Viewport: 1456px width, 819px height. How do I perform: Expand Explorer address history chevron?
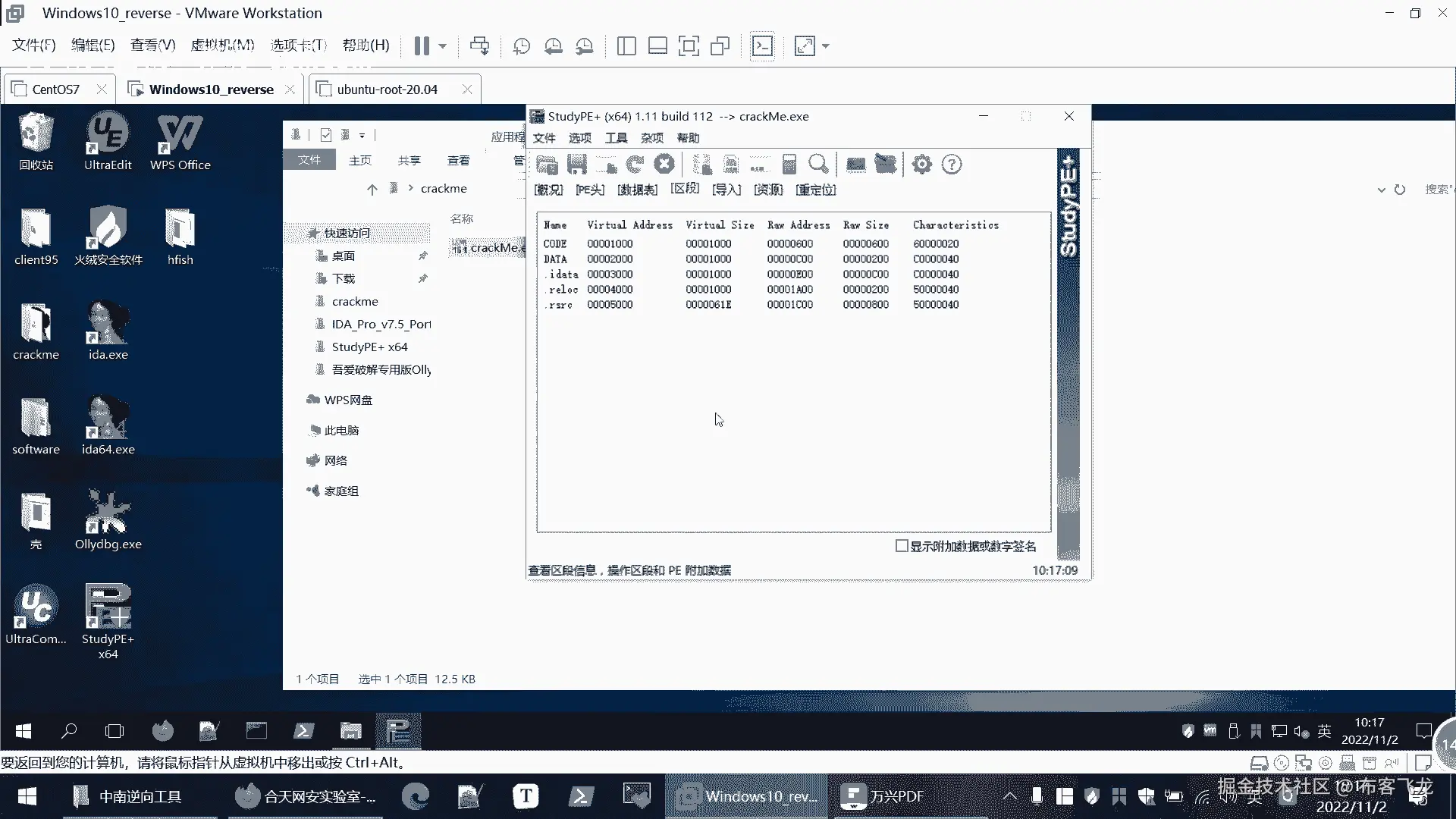pos(1381,190)
